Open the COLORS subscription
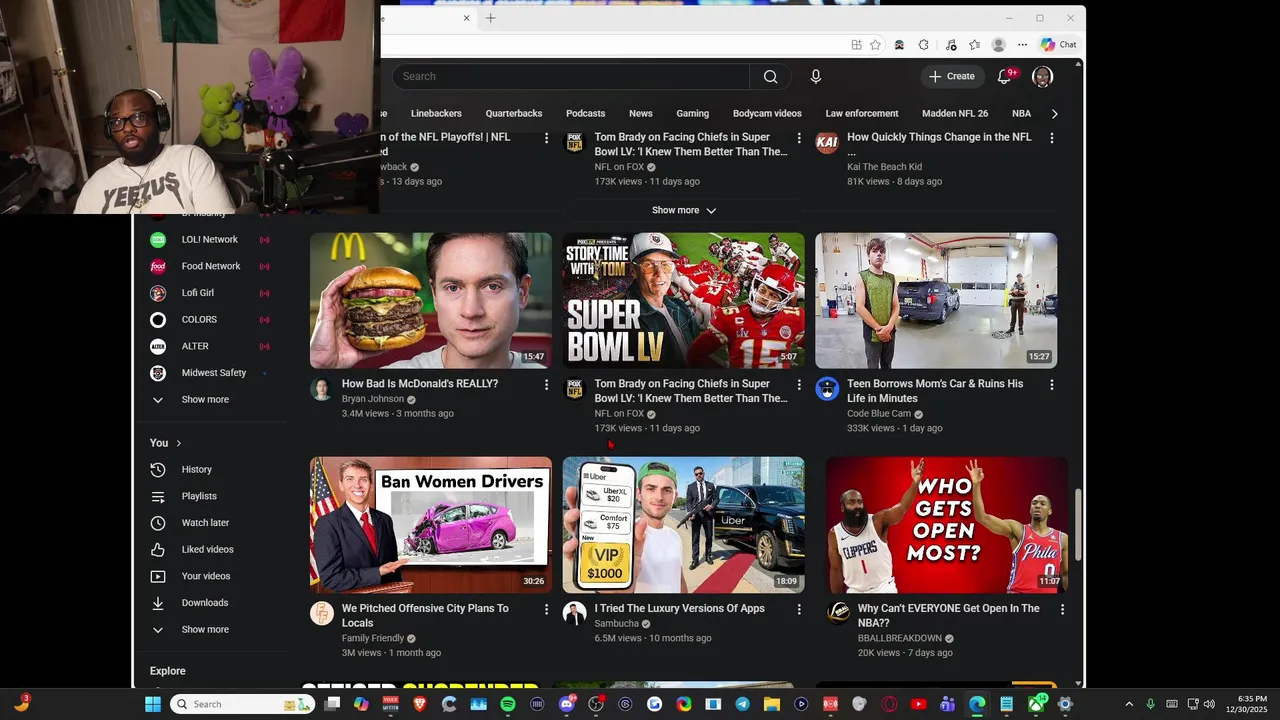The width and height of the screenshot is (1280, 720). [199, 319]
